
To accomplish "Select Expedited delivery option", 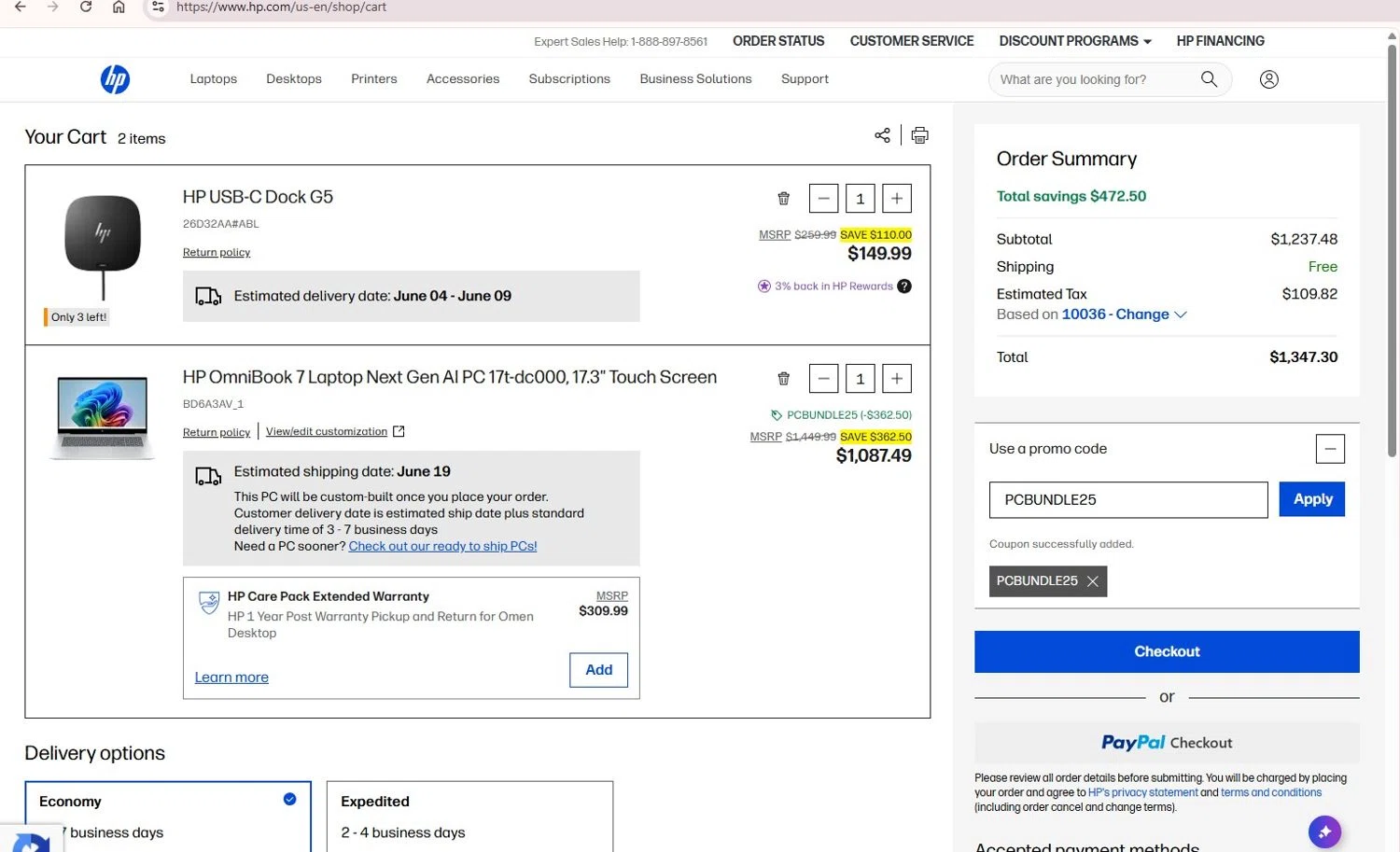I will pyautogui.click(x=469, y=817).
